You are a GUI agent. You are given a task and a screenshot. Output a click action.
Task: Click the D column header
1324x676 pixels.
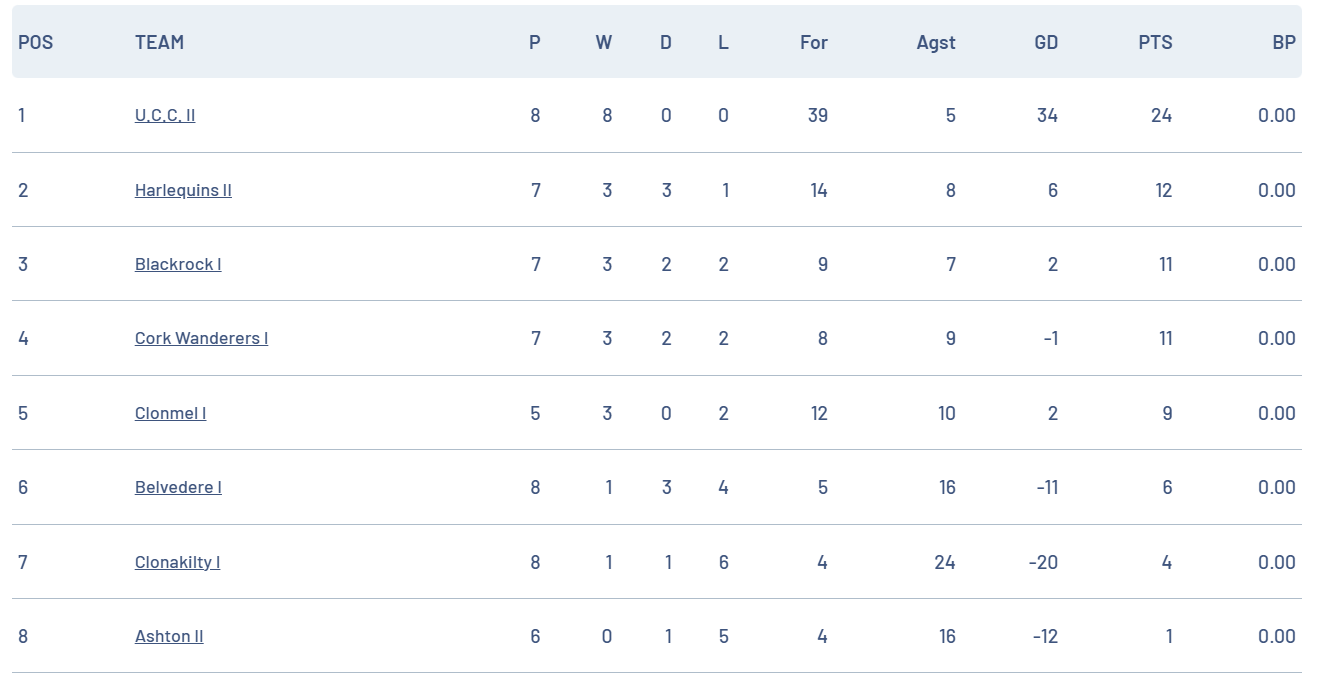[x=666, y=42]
